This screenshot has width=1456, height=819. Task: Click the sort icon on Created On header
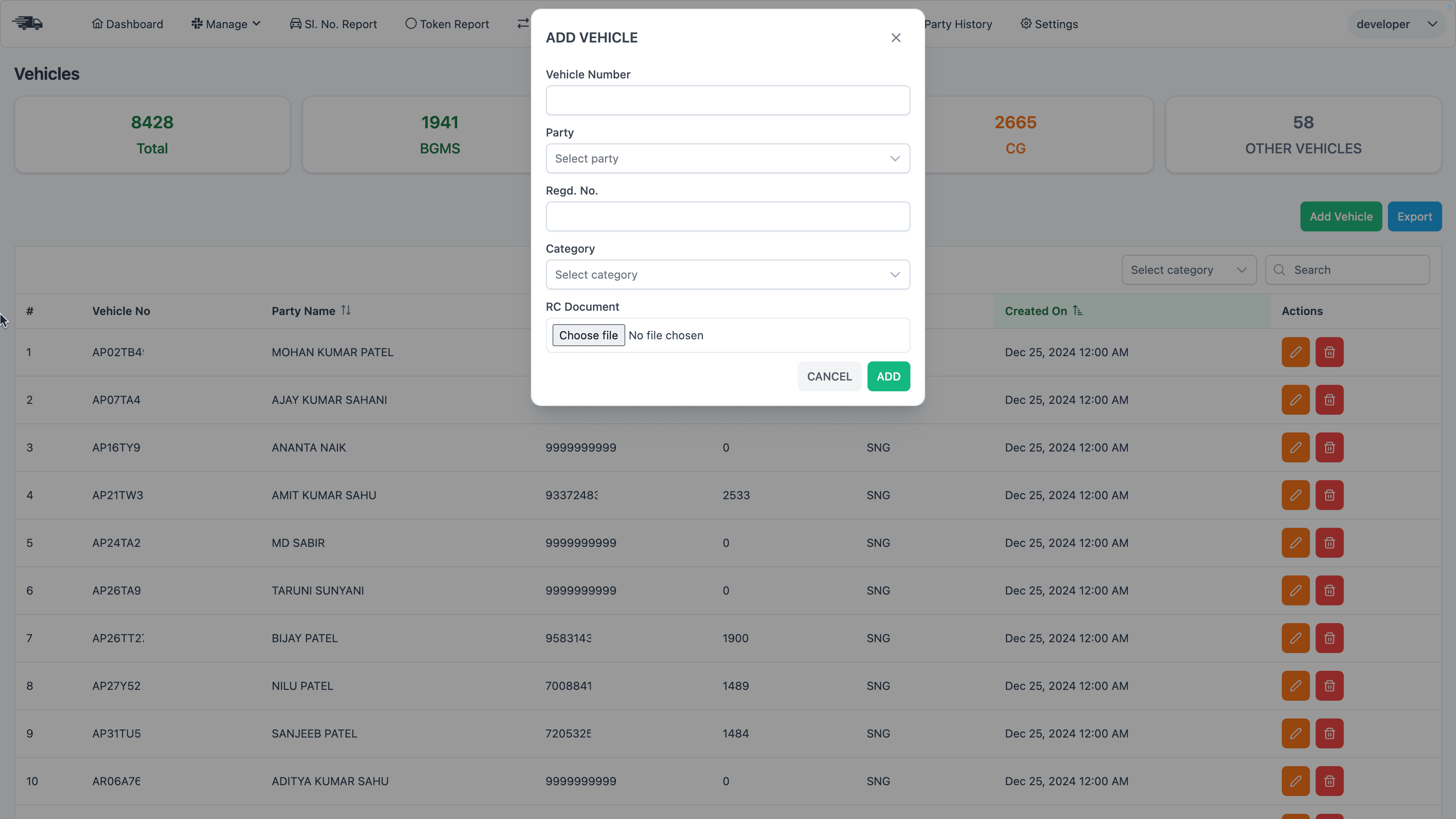[x=1078, y=310]
